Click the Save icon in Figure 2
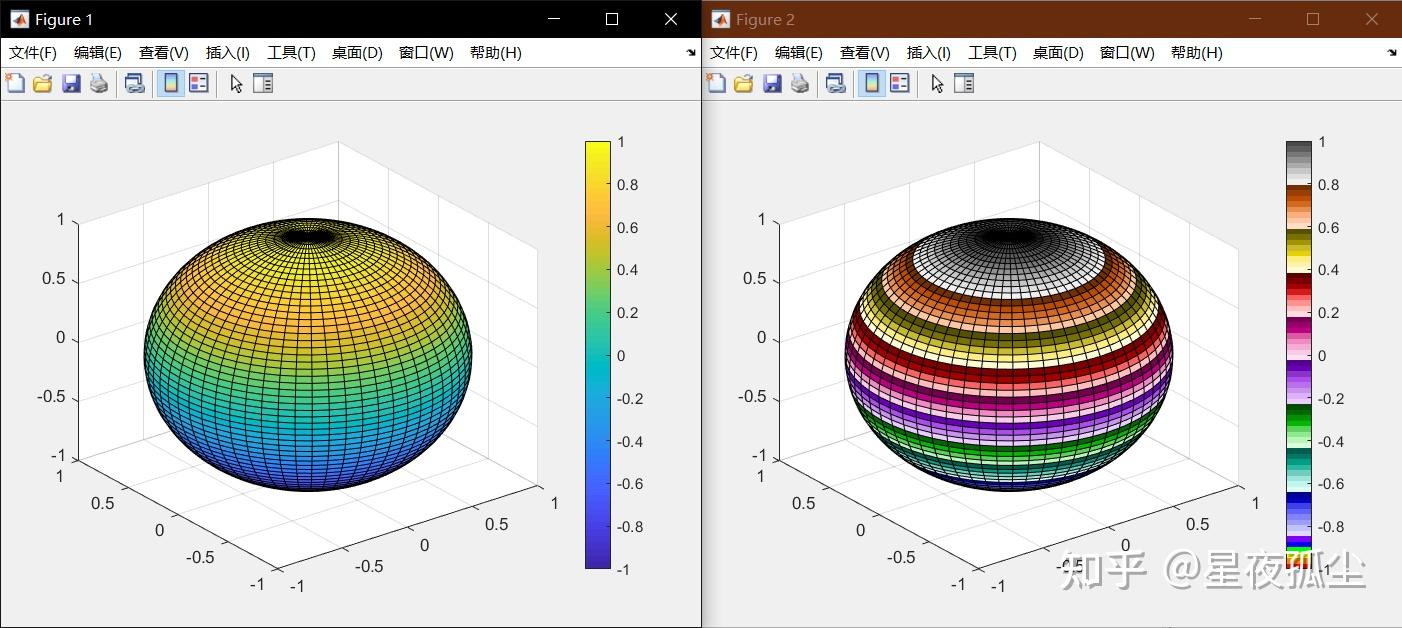Image resolution: width=1402 pixels, height=628 pixels. pos(770,83)
